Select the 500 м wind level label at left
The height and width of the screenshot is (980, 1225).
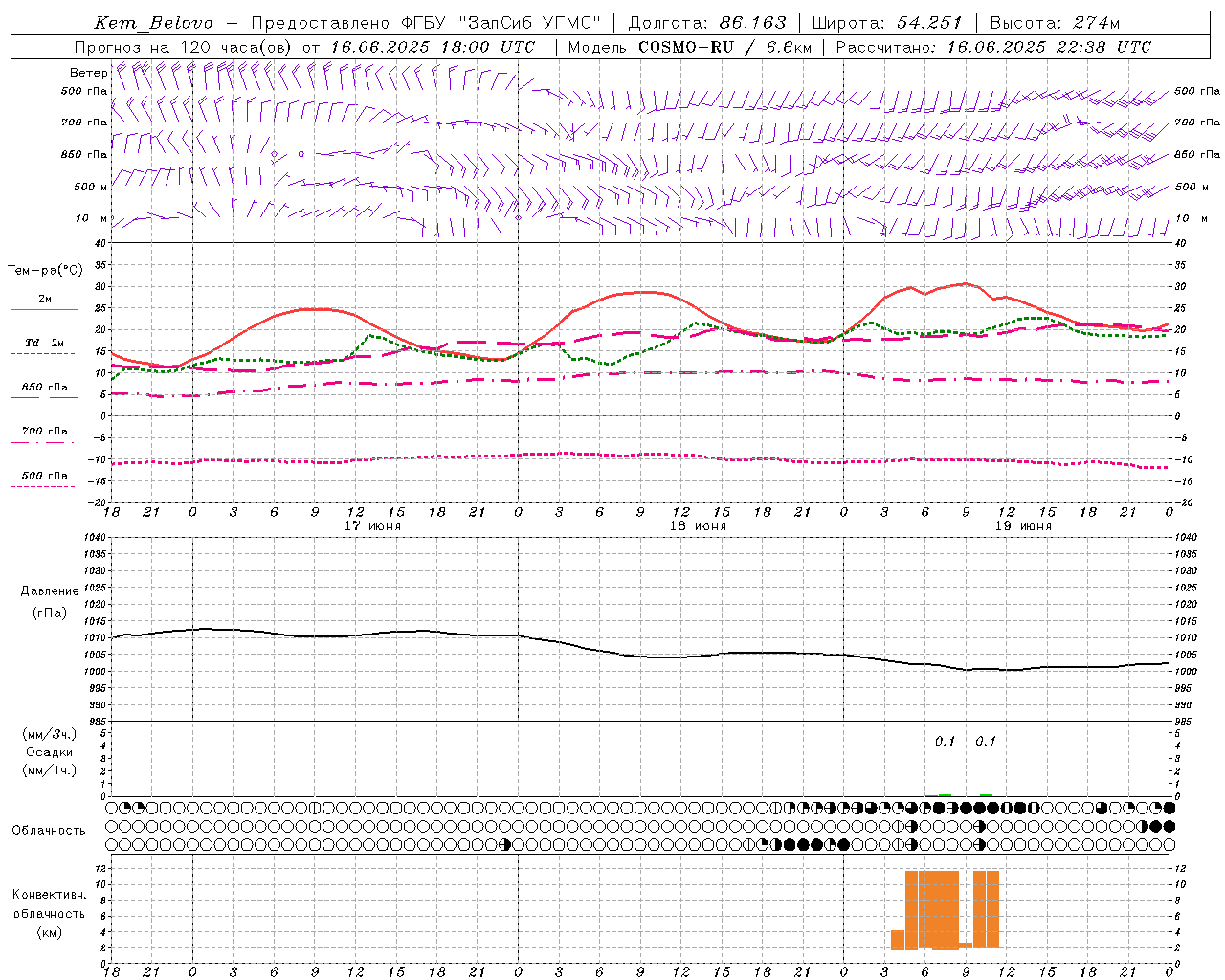click(91, 187)
